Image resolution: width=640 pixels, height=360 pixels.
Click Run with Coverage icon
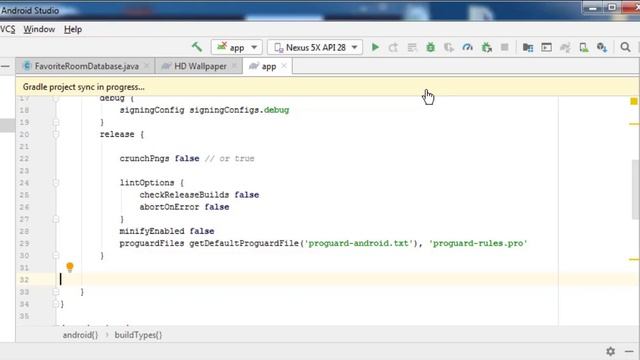449,47
